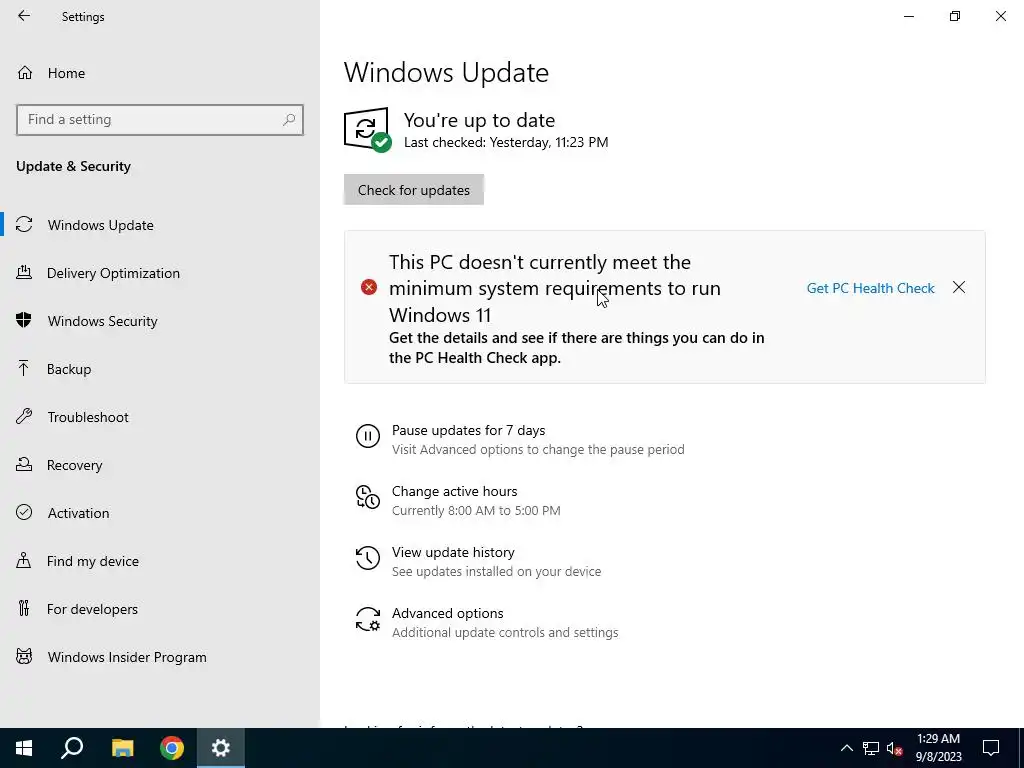This screenshot has width=1024, height=768.
Task: Click 'Last checked: Yesterday, 11:23 PM' text
Action: (x=506, y=142)
